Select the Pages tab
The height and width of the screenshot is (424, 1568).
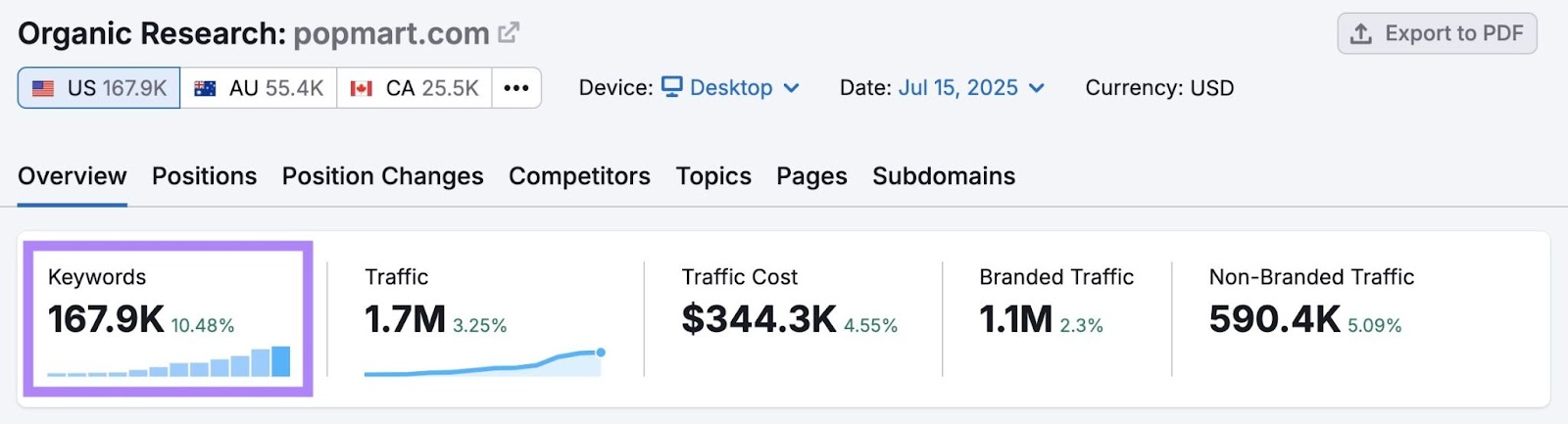pos(811,176)
